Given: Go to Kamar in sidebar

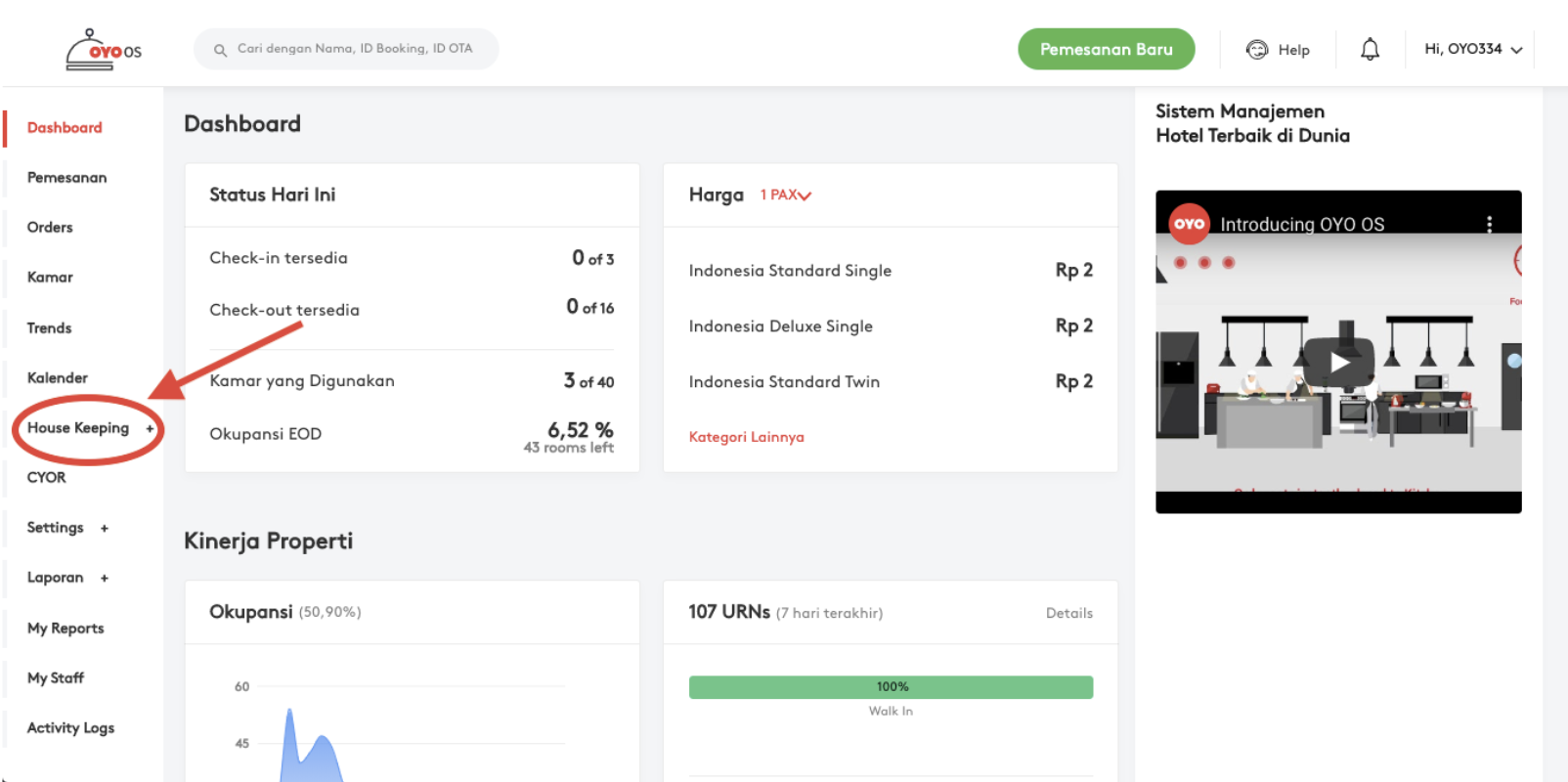Looking at the screenshot, I should click(50, 277).
